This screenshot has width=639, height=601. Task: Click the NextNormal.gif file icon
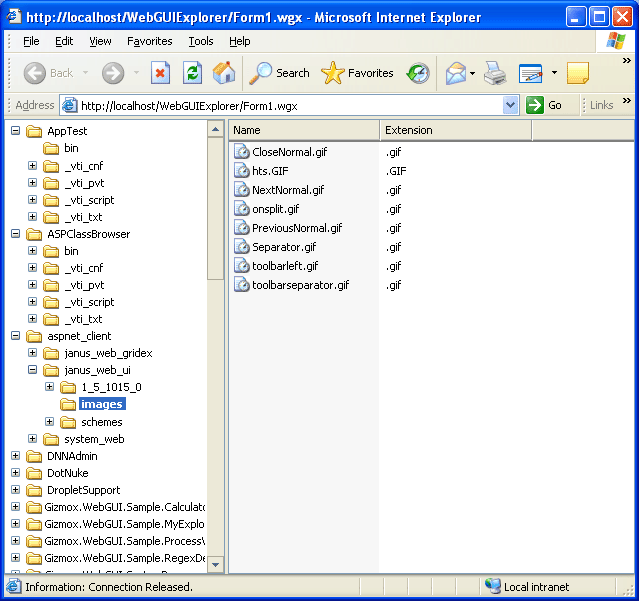pyautogui.click(x=242, y=190)
